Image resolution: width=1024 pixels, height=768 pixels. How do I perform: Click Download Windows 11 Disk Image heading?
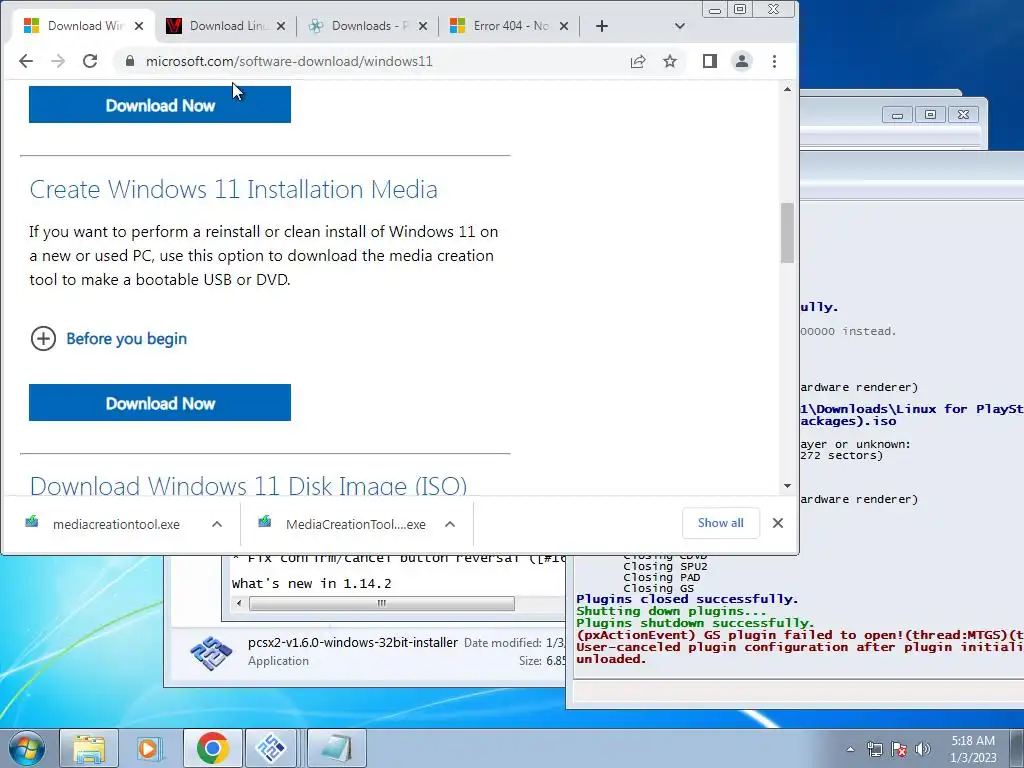point(248,485)
